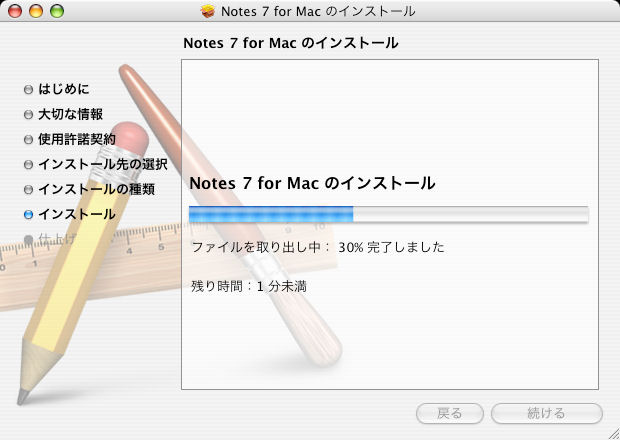Click the blue bullet next to インストール
The image size is (620, 440).
[28, 214]
